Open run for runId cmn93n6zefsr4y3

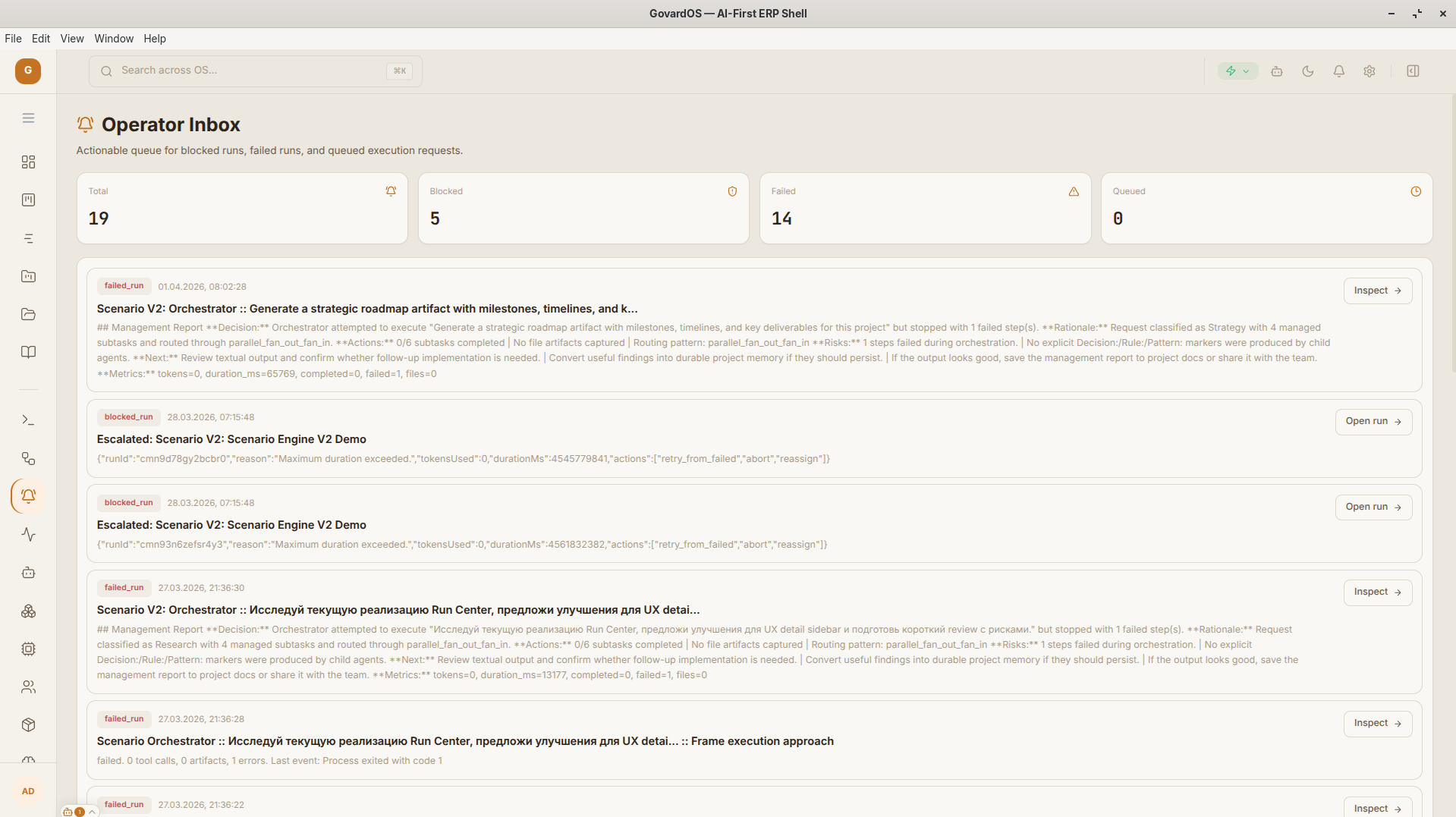[1373, 507]
